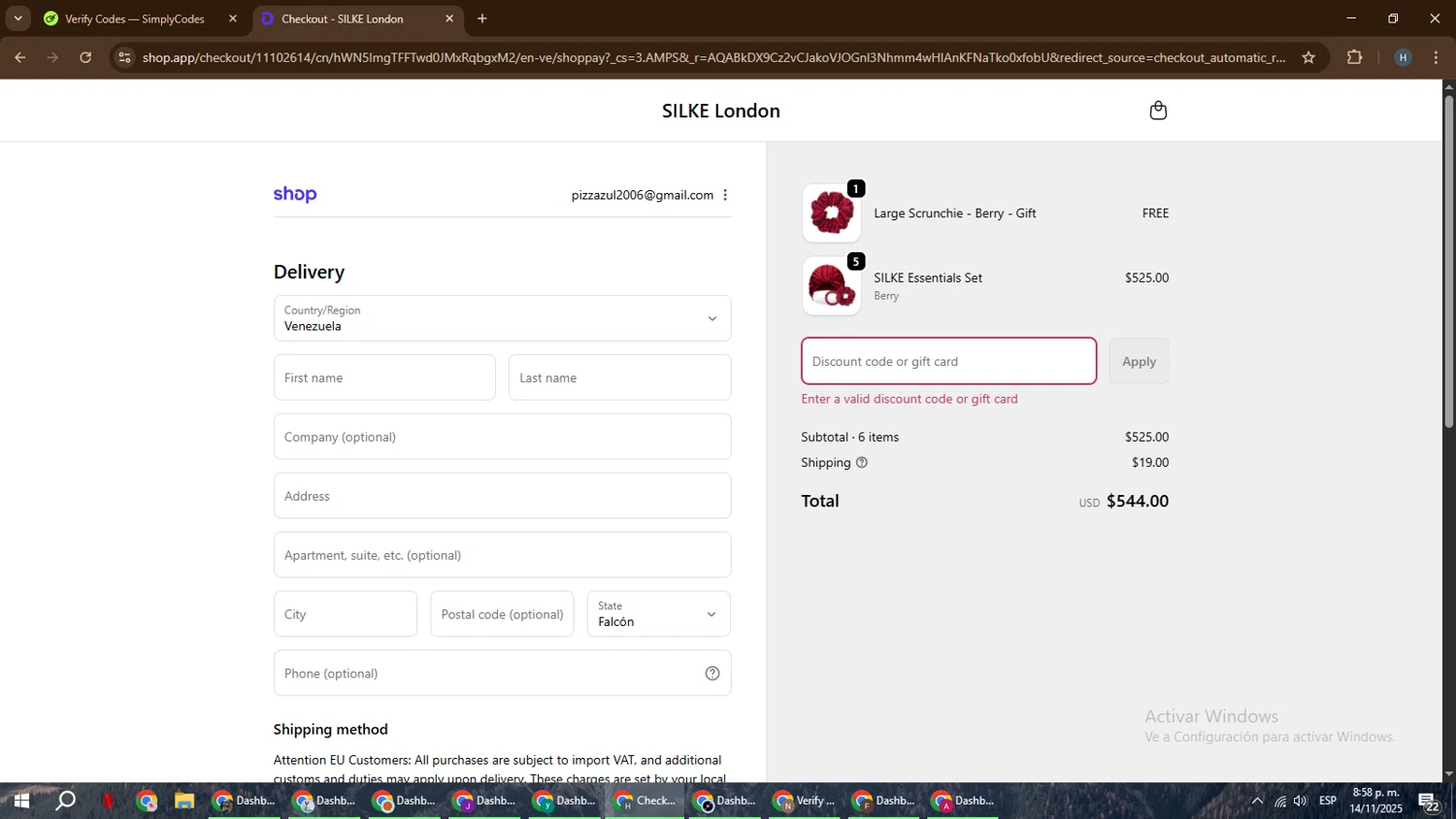The width and height of the screenshot is (1456, 819).
Task: Switch to the Checkout - SILKE London tab
Action: pyautogui.click(x=357, y=18)
